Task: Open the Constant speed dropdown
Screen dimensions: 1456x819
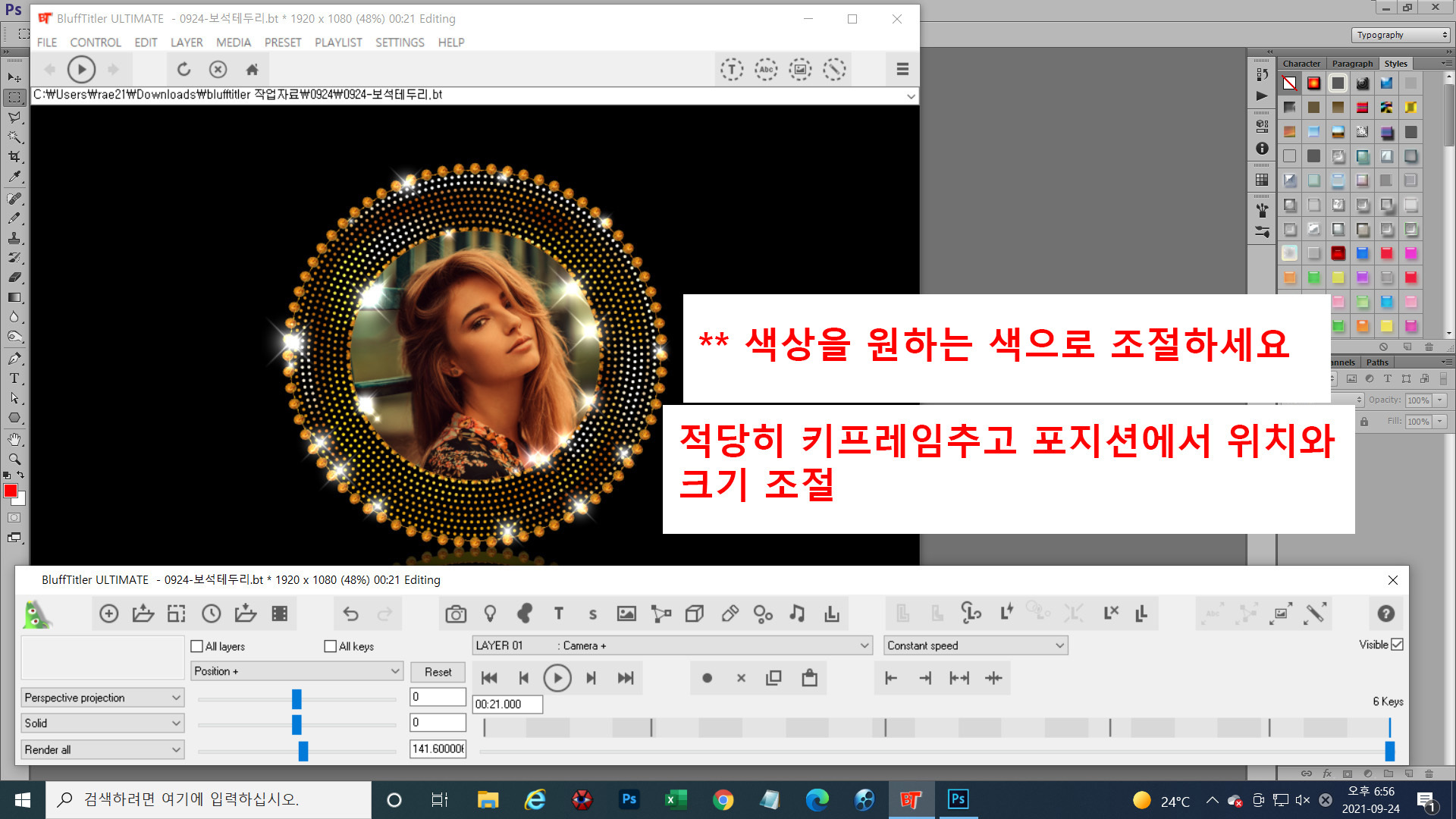Action: point(976,645)
